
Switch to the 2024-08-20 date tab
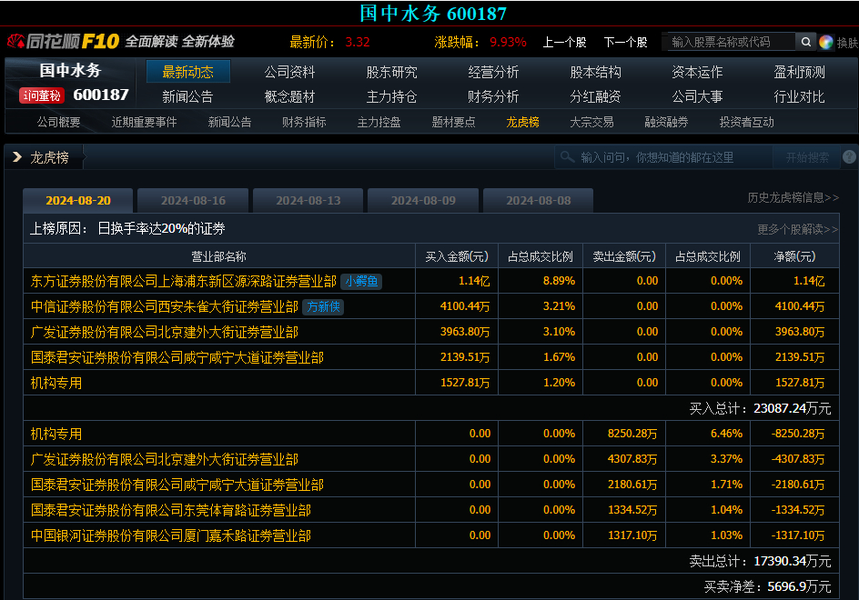pos(78,201)
